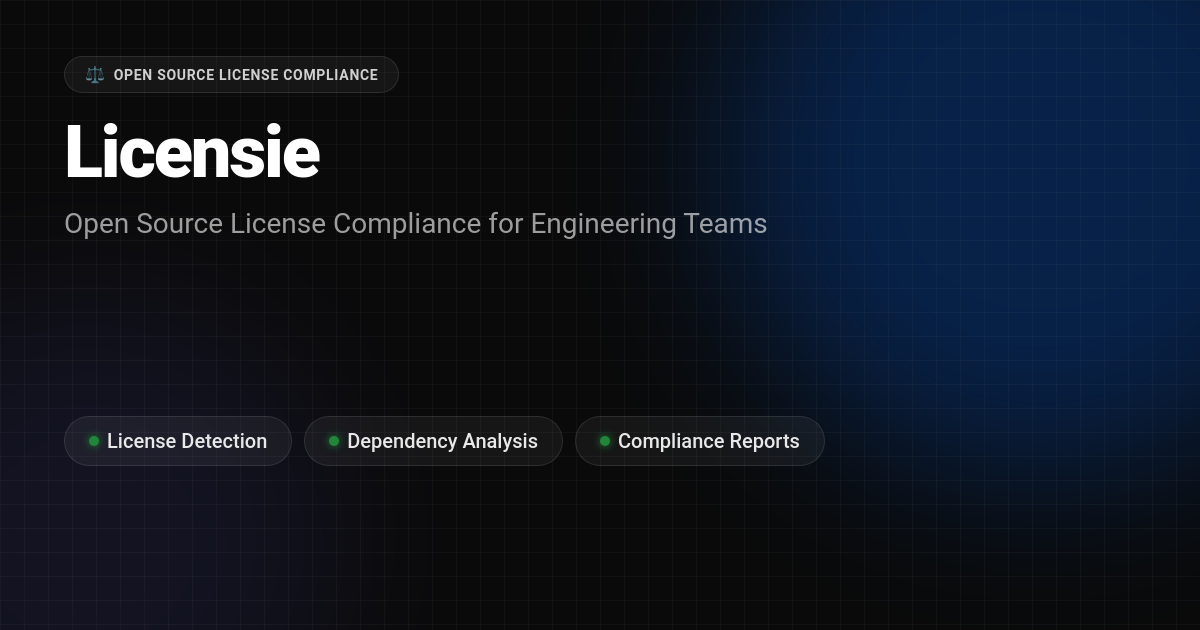The height and width of the screenshot is (630, 1200).
Task: Select the Compliance Reports pill
Action: coord(700,441)
